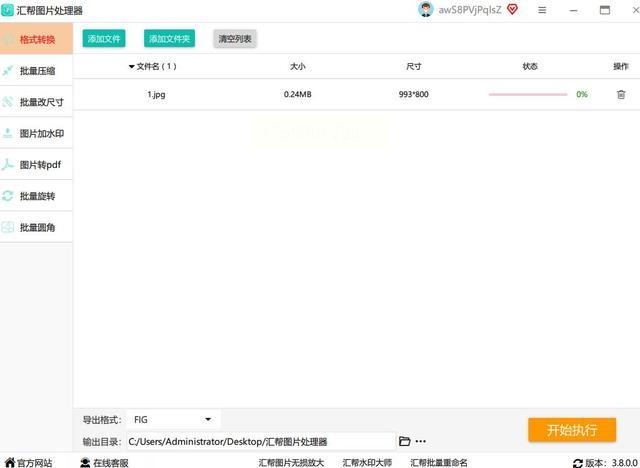The height and width of the screenshot is (468, 640).
Task: Open 在线客服 support icon
Action: coord(85,463)
